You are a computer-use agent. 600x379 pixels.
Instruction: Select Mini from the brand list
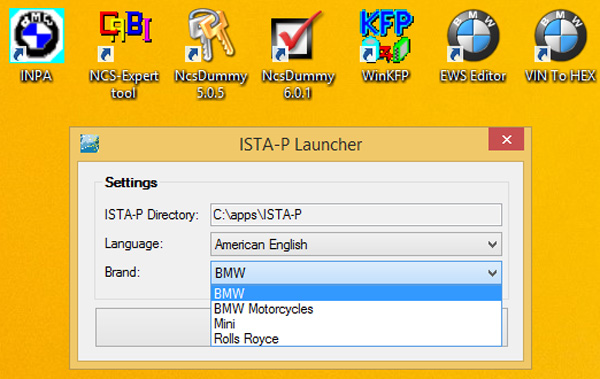tap(356, 324)
